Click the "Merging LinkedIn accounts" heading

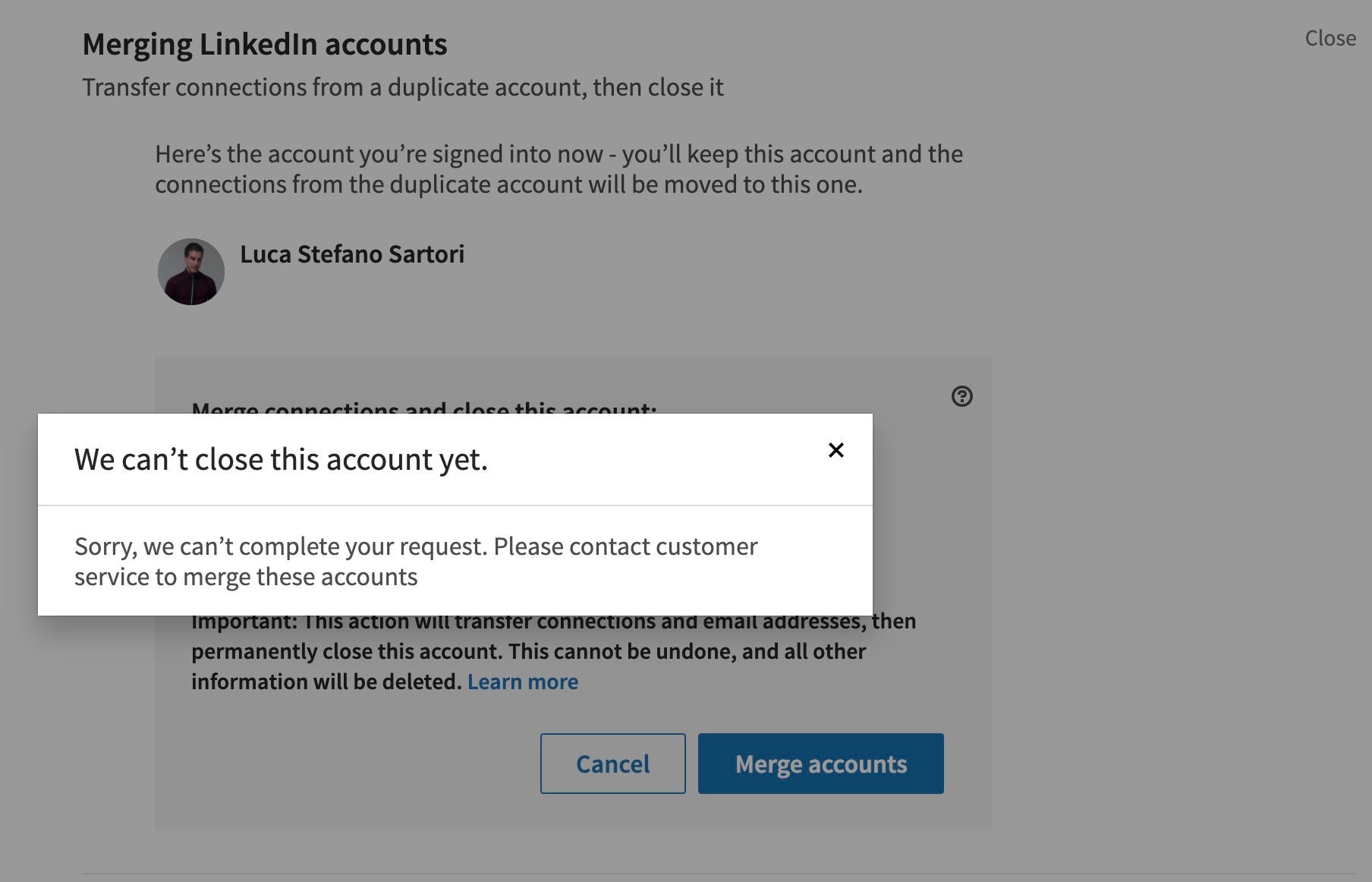coord(265,45)
